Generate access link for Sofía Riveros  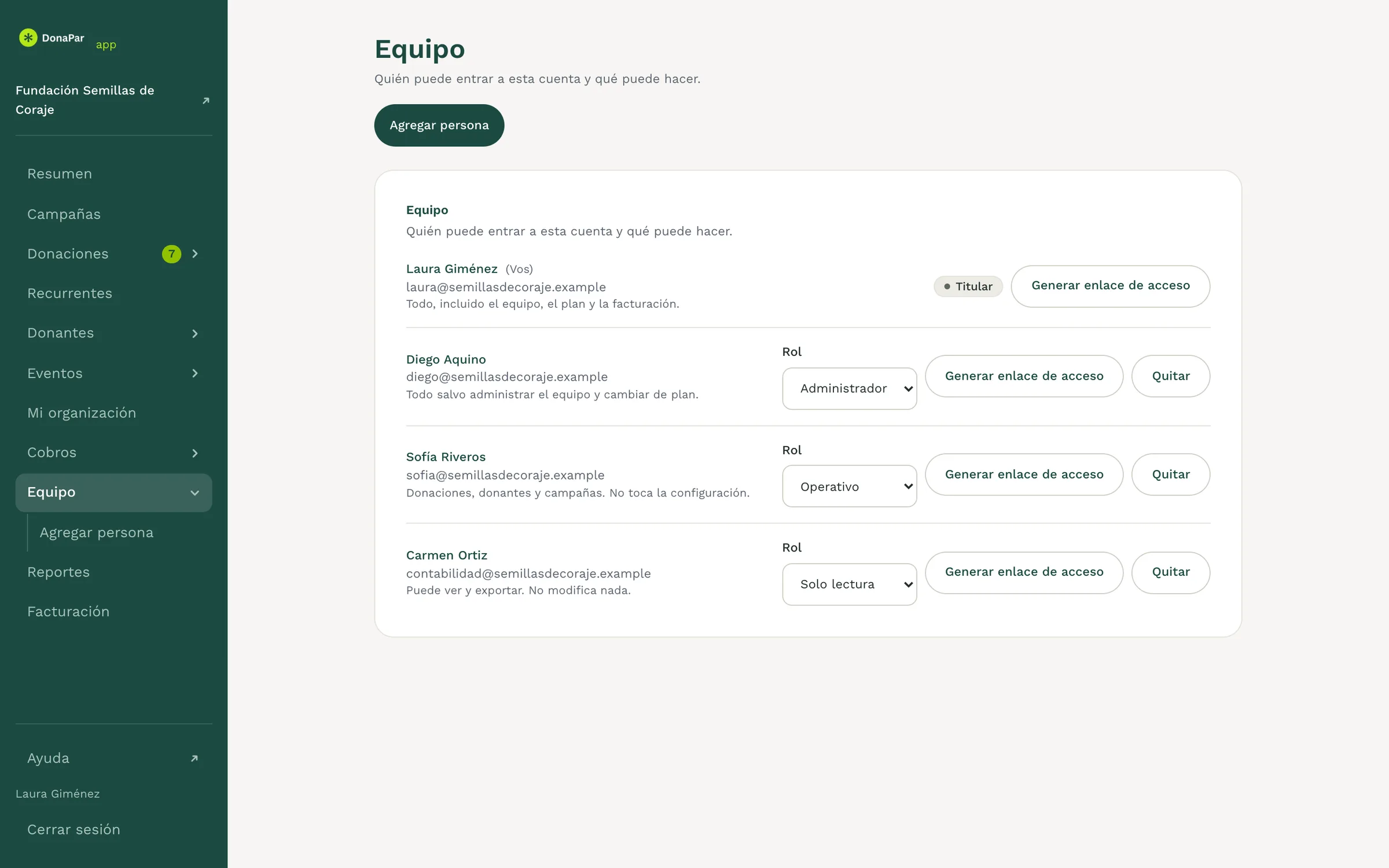[x=1024, y=475]
